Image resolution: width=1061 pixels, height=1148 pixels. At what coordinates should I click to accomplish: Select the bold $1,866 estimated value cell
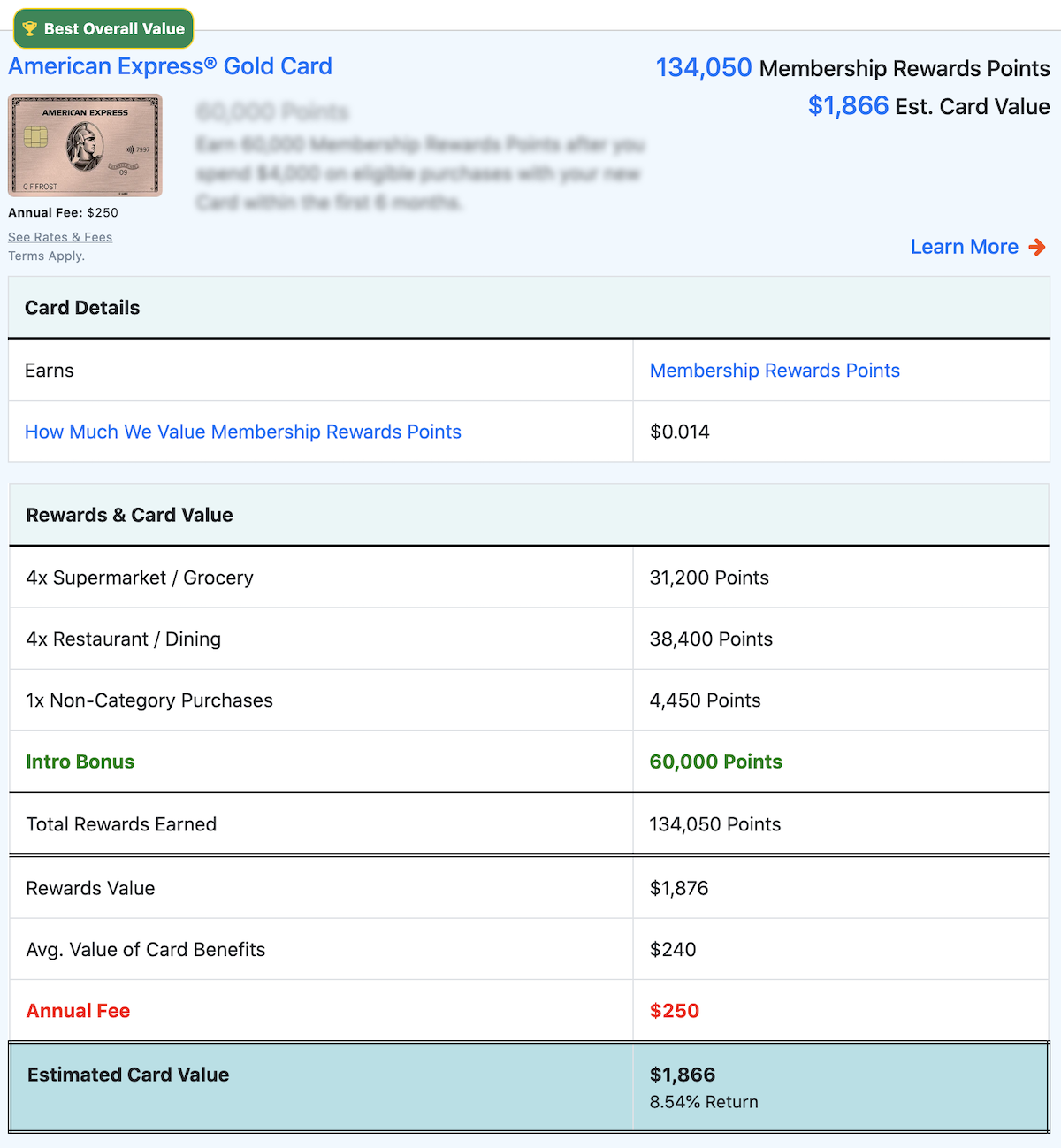(x=683, y=1075)
